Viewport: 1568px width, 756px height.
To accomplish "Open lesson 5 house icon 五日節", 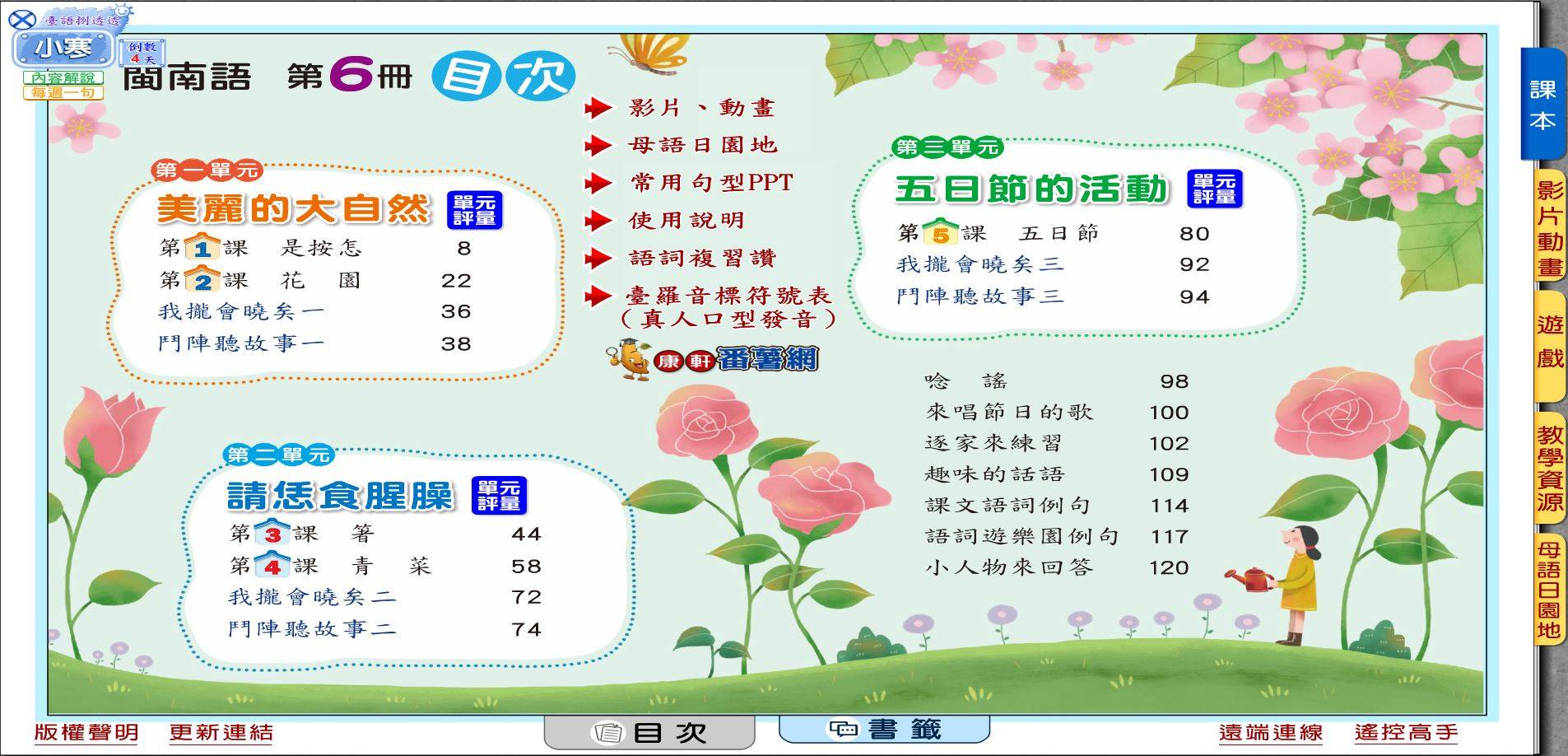I will tap(940, 233).
